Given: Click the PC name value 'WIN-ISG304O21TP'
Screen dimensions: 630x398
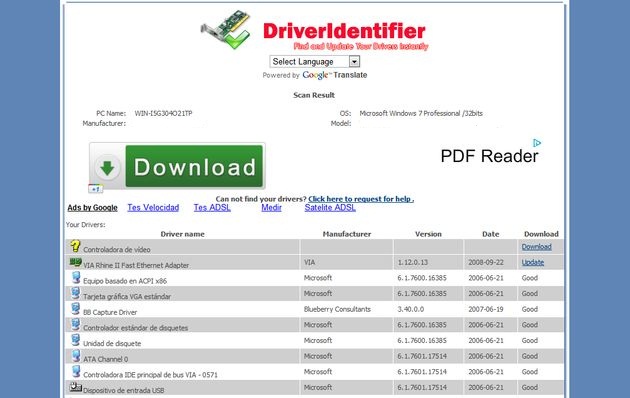Looking at the screenshot, I should click(x=163, y=113).
